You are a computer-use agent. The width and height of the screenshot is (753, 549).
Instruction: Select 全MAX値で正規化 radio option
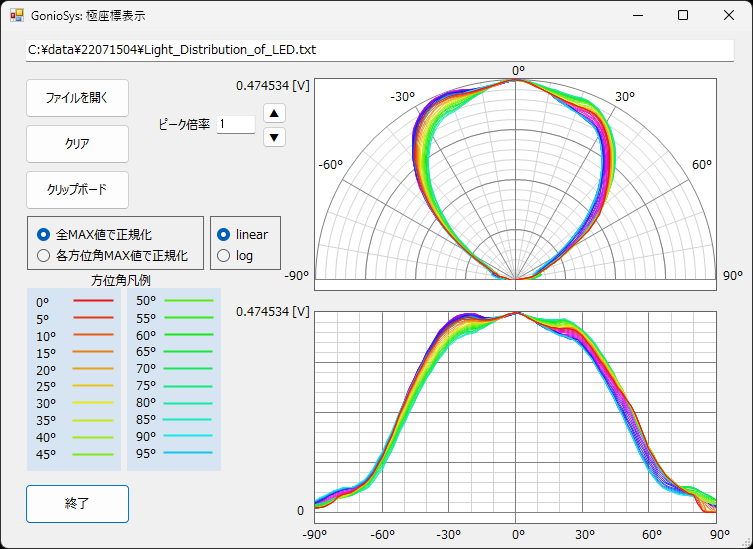tap(43, 235)
